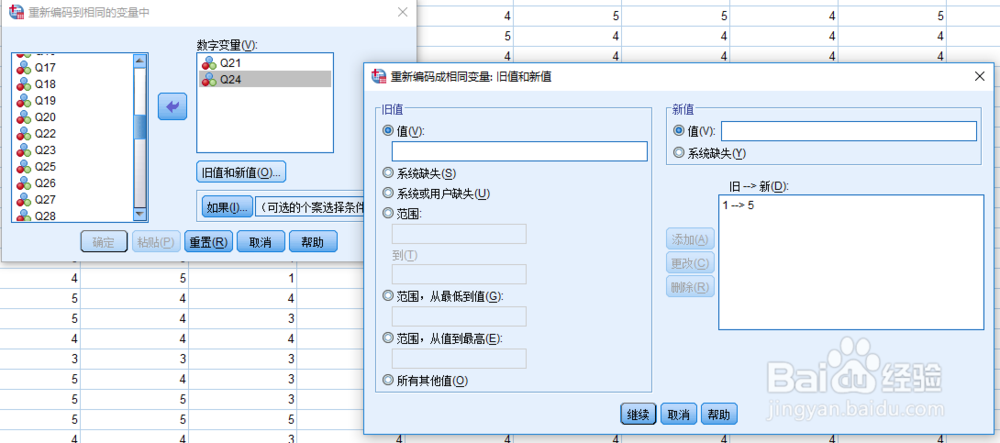Image resolution: width=1000 pixels, height=443 pixels.
Task: Select the Q27 variable icon in list
Action: tap(24, 200)
